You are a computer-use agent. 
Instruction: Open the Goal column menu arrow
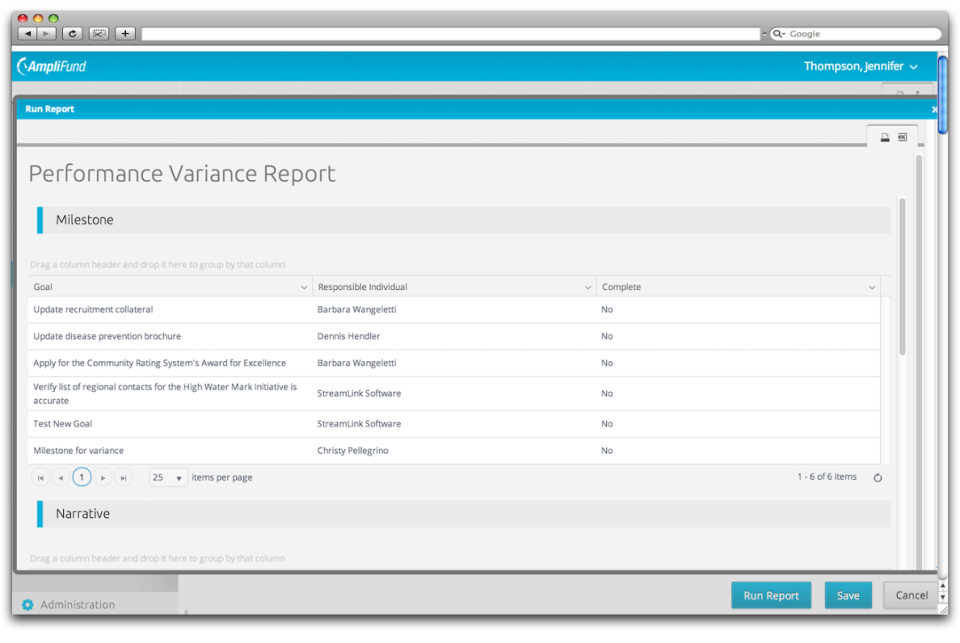304,287
